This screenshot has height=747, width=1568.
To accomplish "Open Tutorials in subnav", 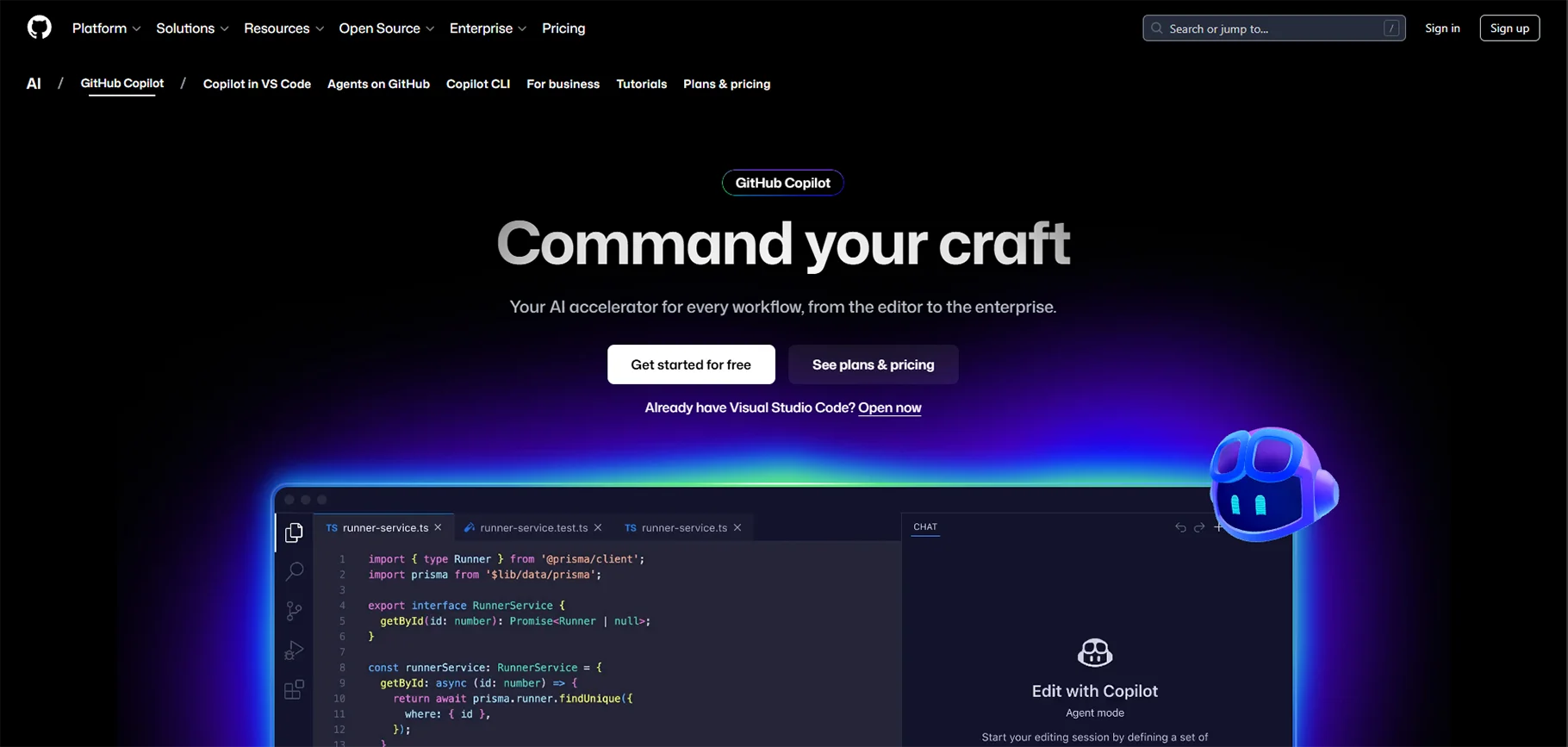I will pos(641,84).
